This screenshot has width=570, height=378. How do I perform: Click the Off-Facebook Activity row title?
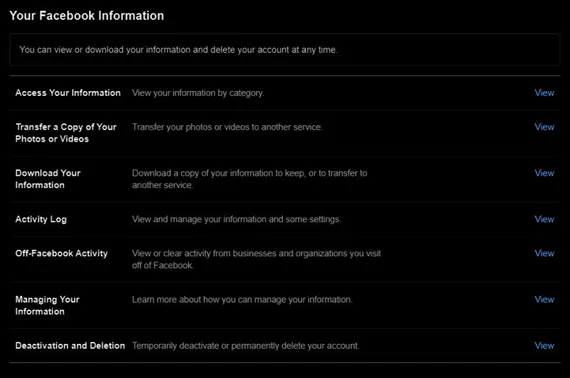click(61, 254)
